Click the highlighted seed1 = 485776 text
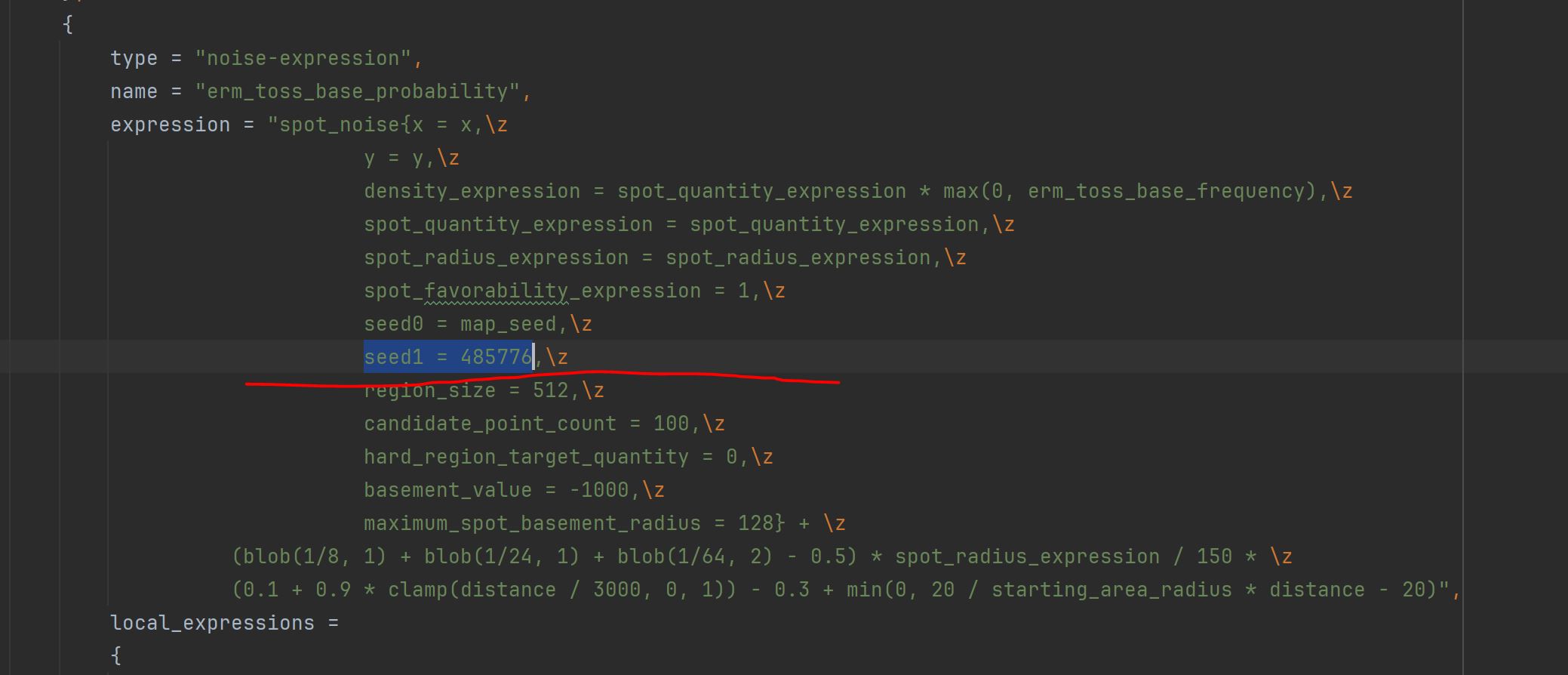Image resolution: width=1568 pixels, height=675 pixels. [x=448, y=356]
